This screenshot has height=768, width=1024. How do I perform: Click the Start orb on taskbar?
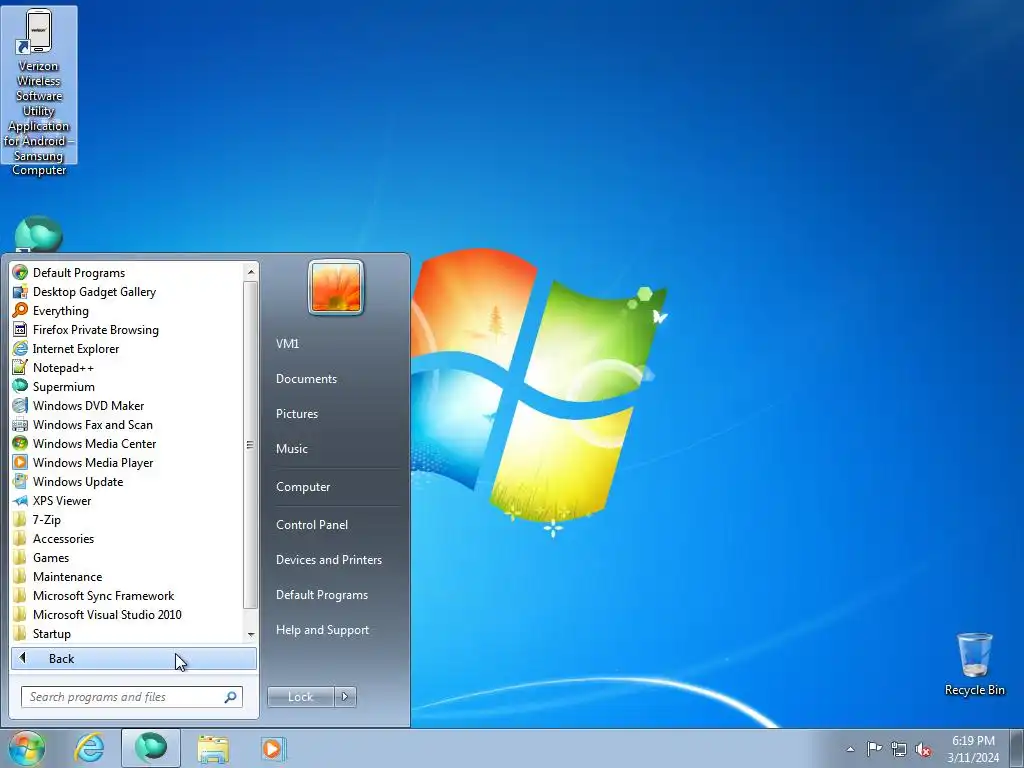point(27,748)
